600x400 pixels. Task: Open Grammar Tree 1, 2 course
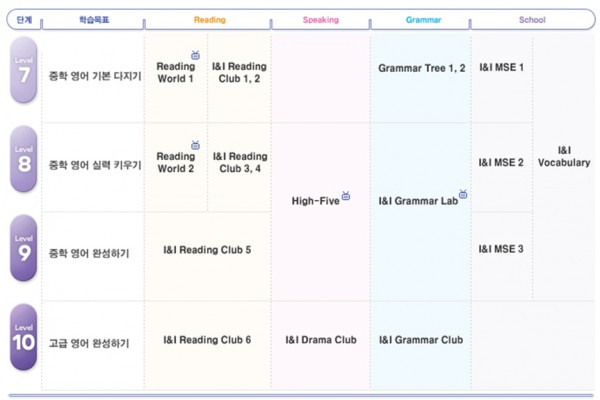422,68
